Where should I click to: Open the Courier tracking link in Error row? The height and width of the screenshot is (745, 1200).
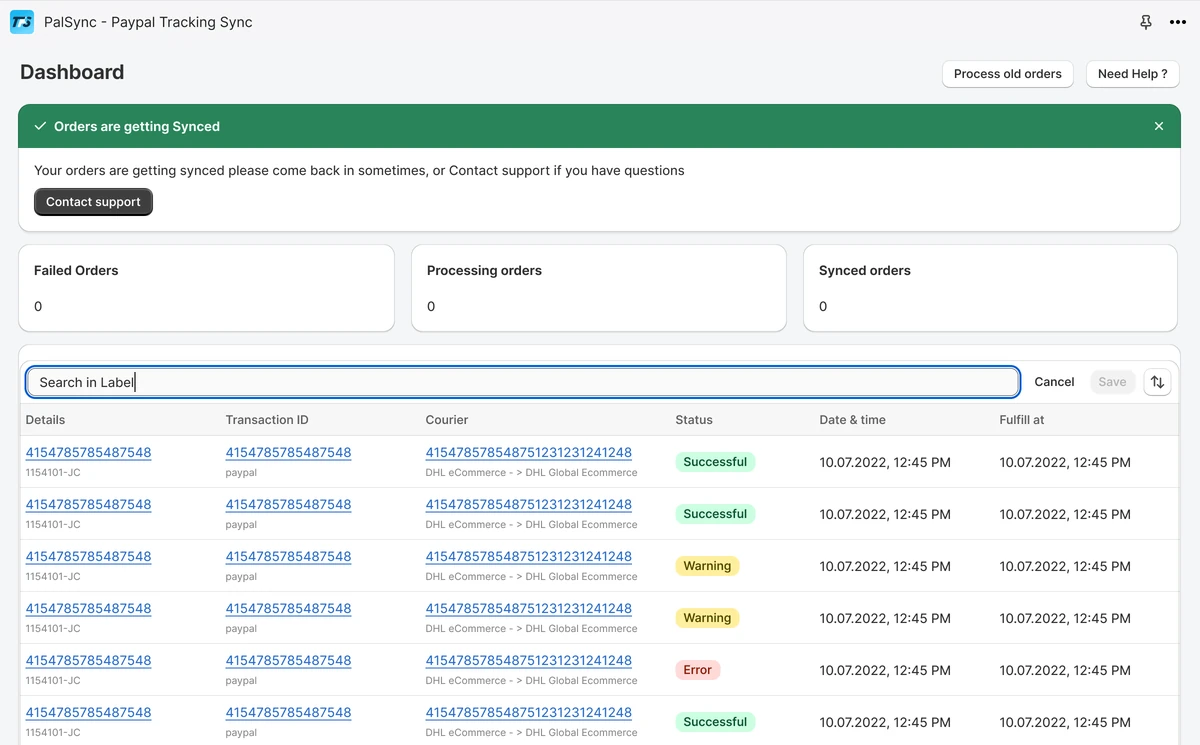529,660
